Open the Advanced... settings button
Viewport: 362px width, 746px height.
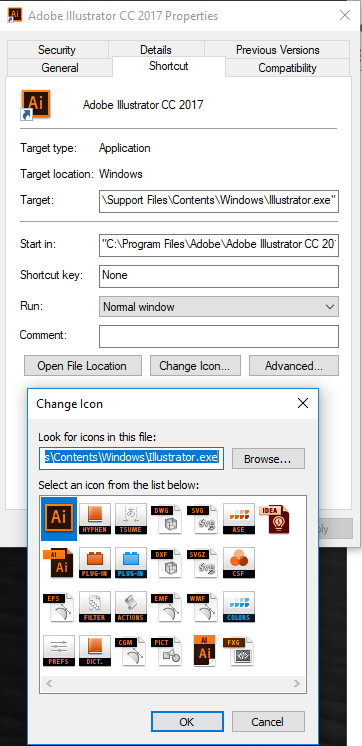coord(294,366)
